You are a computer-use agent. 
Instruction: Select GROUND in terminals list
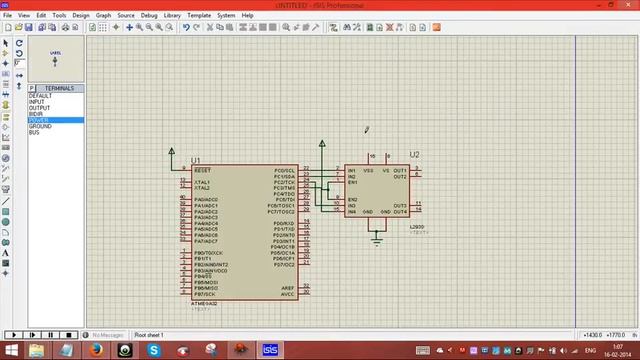[40, 127]
